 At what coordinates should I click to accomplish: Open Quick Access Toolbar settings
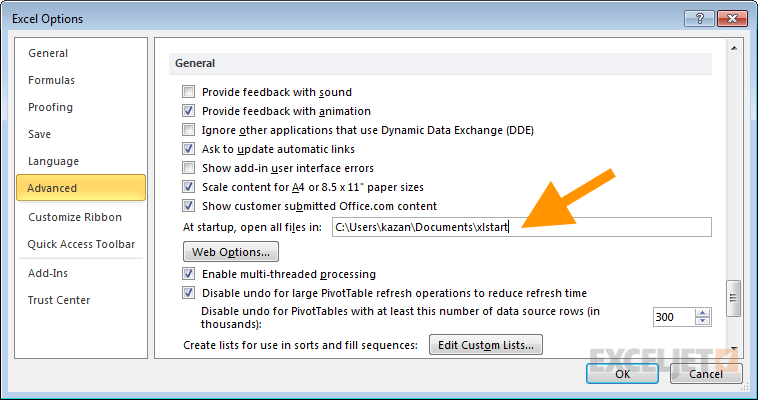(x=81, y=244)
